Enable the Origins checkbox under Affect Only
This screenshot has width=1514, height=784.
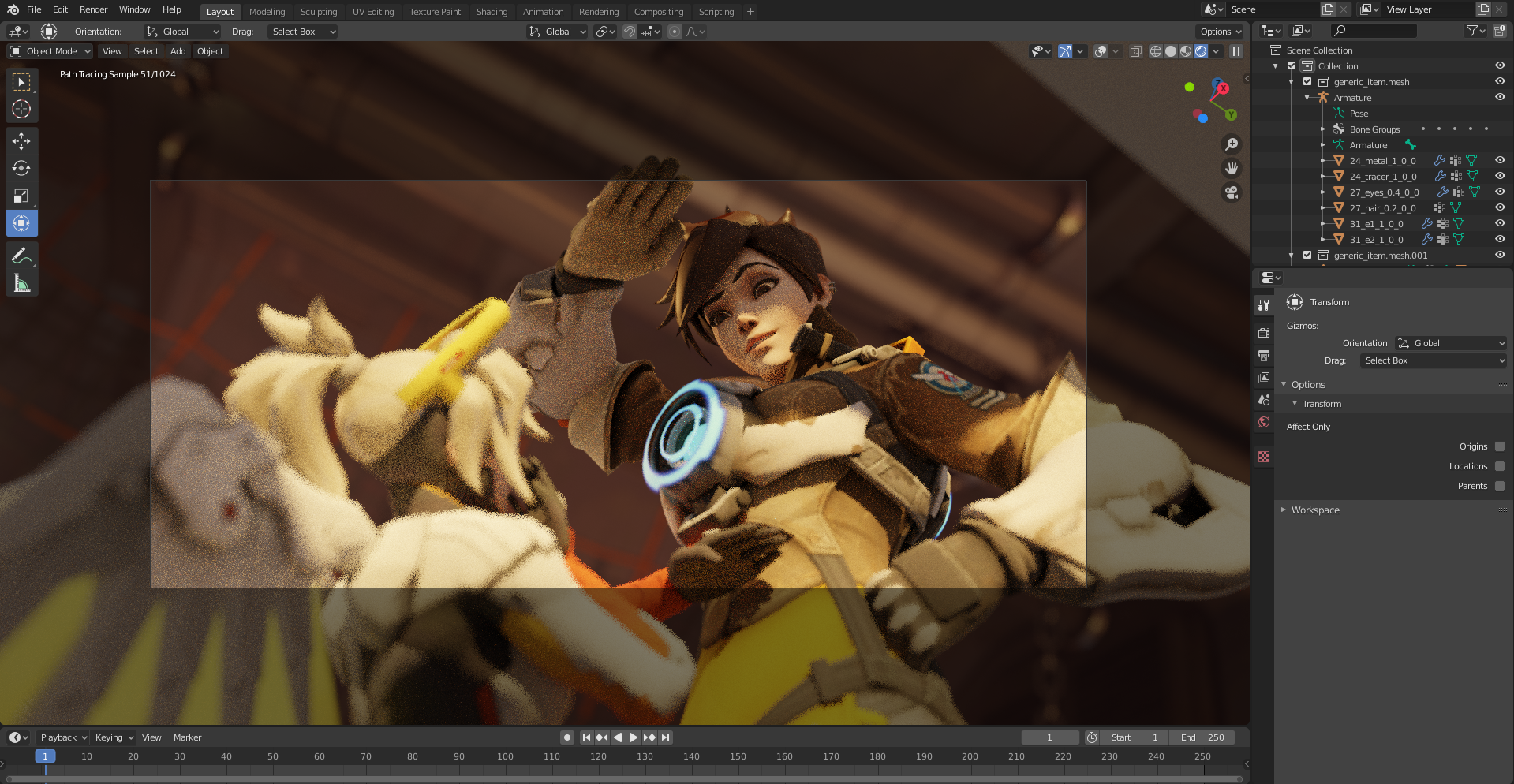(x=1500, y=446)
